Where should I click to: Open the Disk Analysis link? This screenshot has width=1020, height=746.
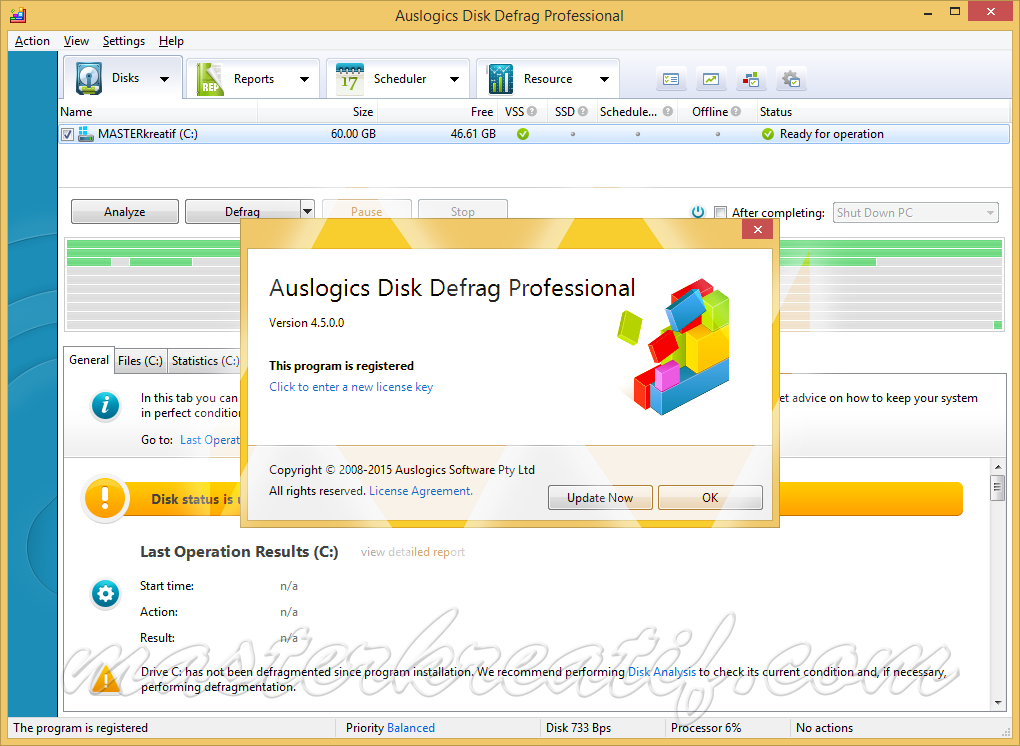(662, 672)
